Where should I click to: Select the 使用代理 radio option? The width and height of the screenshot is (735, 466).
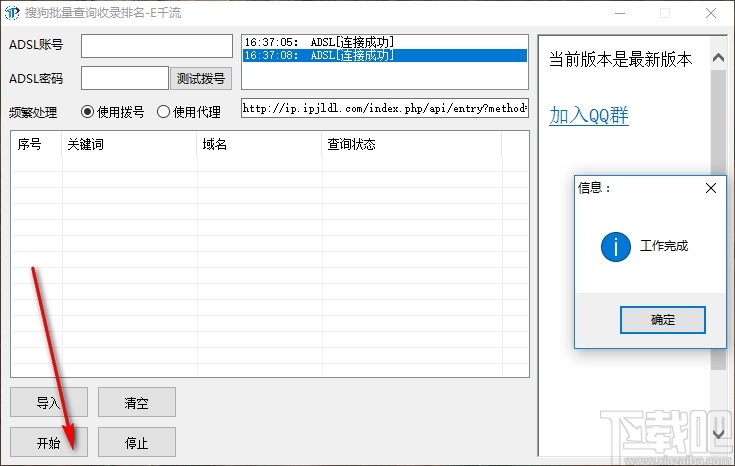tap(188, 112)
